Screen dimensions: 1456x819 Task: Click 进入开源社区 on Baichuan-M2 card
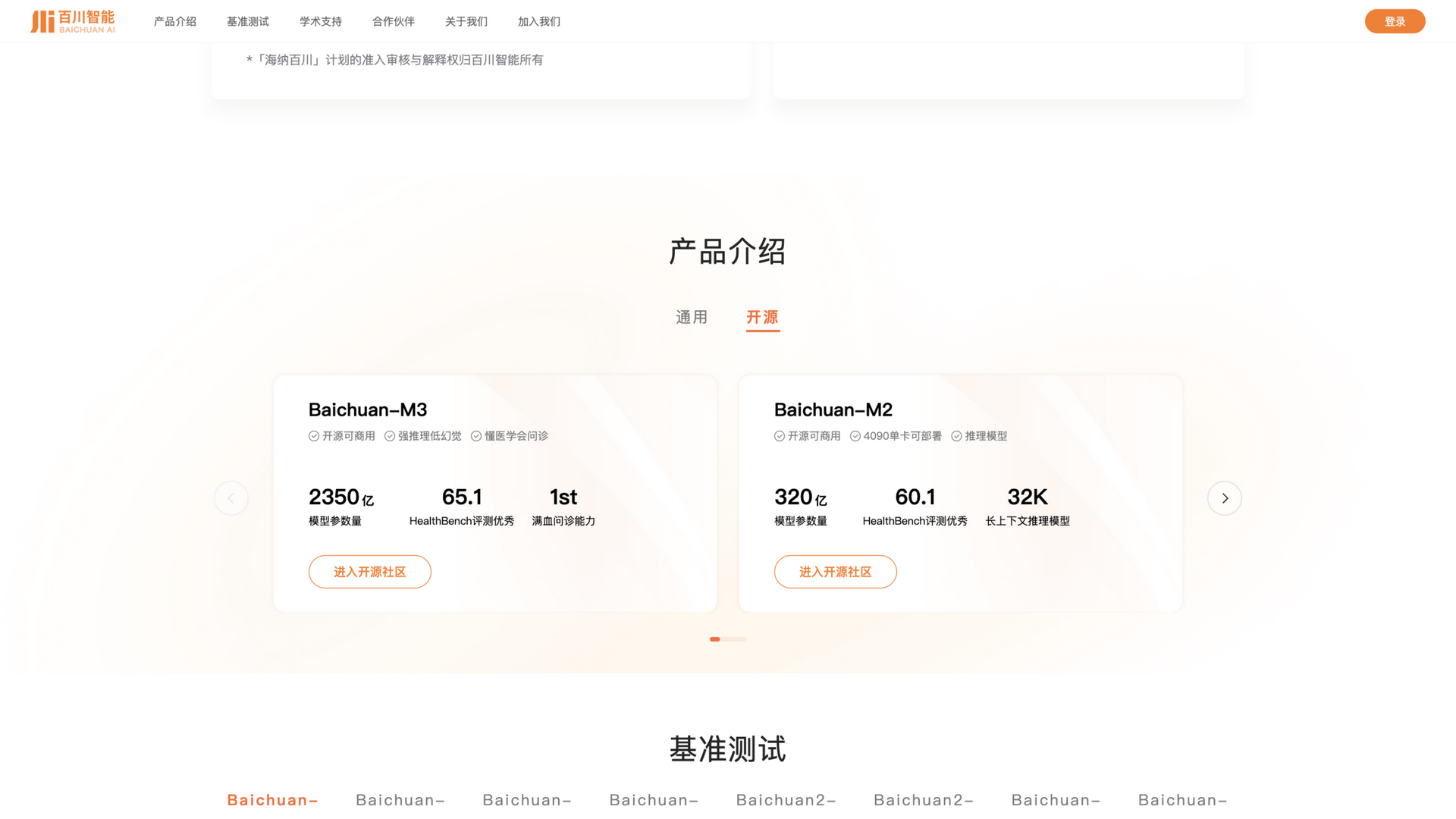coord(836,572)
